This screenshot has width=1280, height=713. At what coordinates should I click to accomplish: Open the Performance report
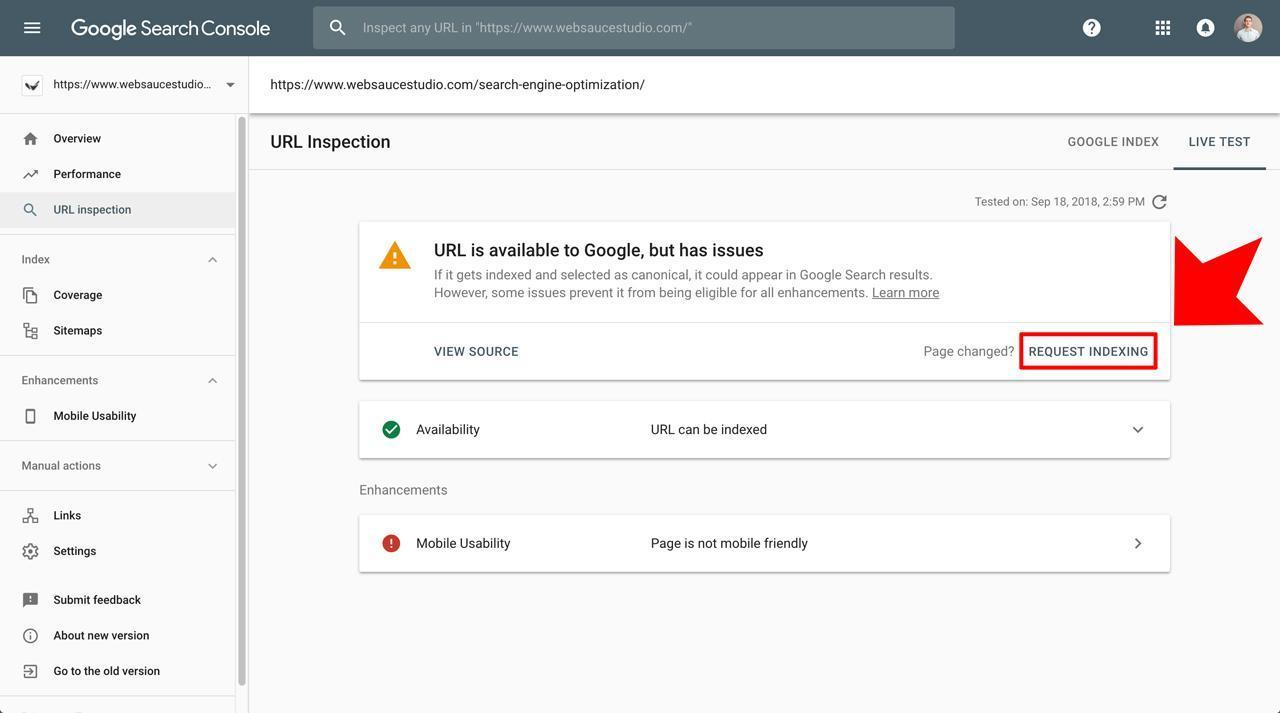tap(87, 174)
